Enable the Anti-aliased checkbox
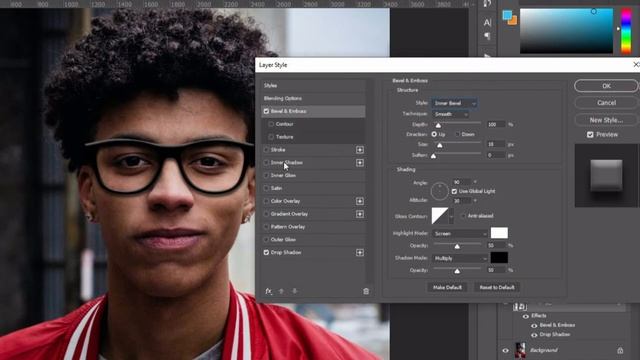The height and width of the screenshot is (360, 640). tap(463, 216)
